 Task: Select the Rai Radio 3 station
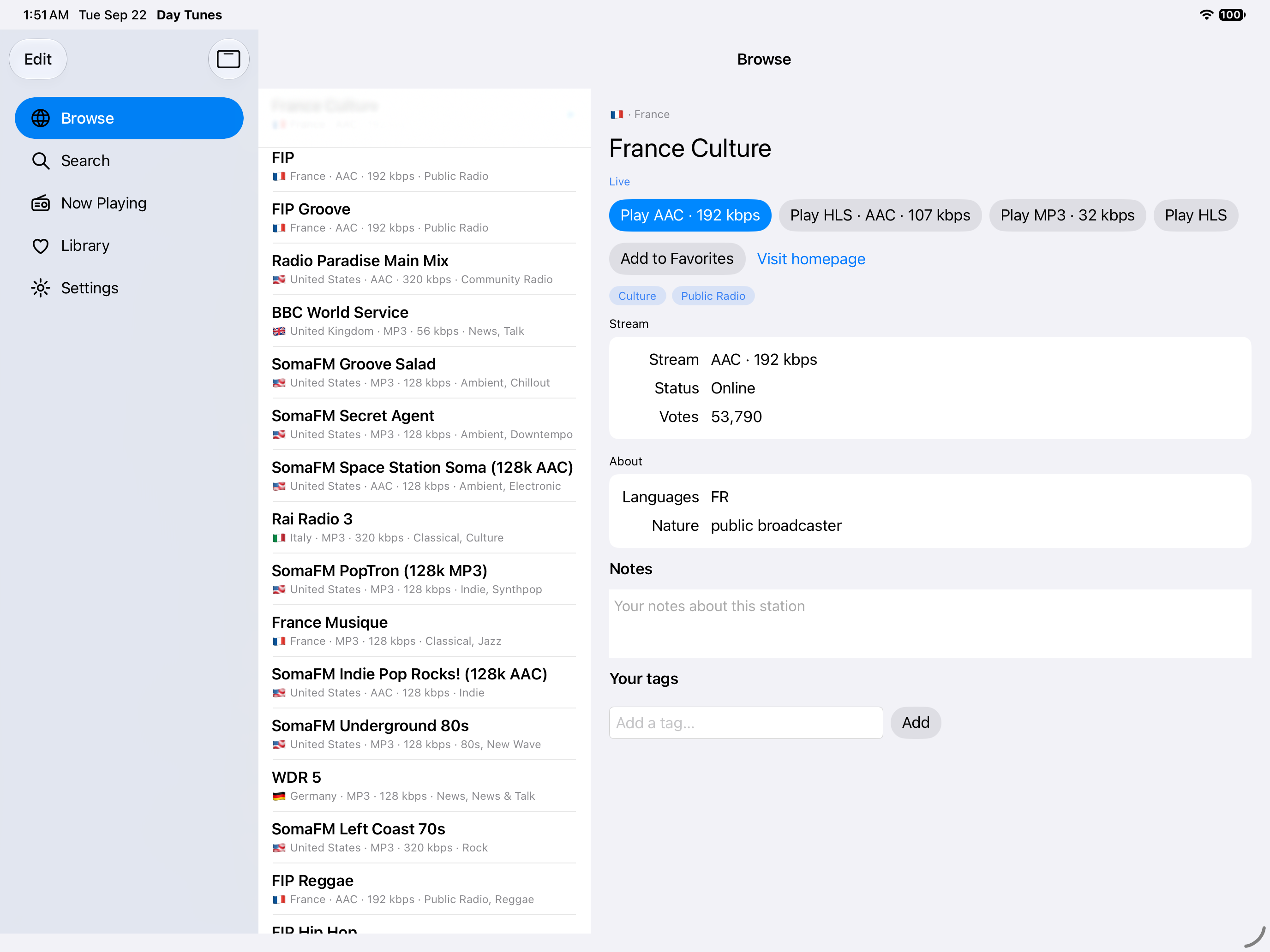[x=424, y=527]
